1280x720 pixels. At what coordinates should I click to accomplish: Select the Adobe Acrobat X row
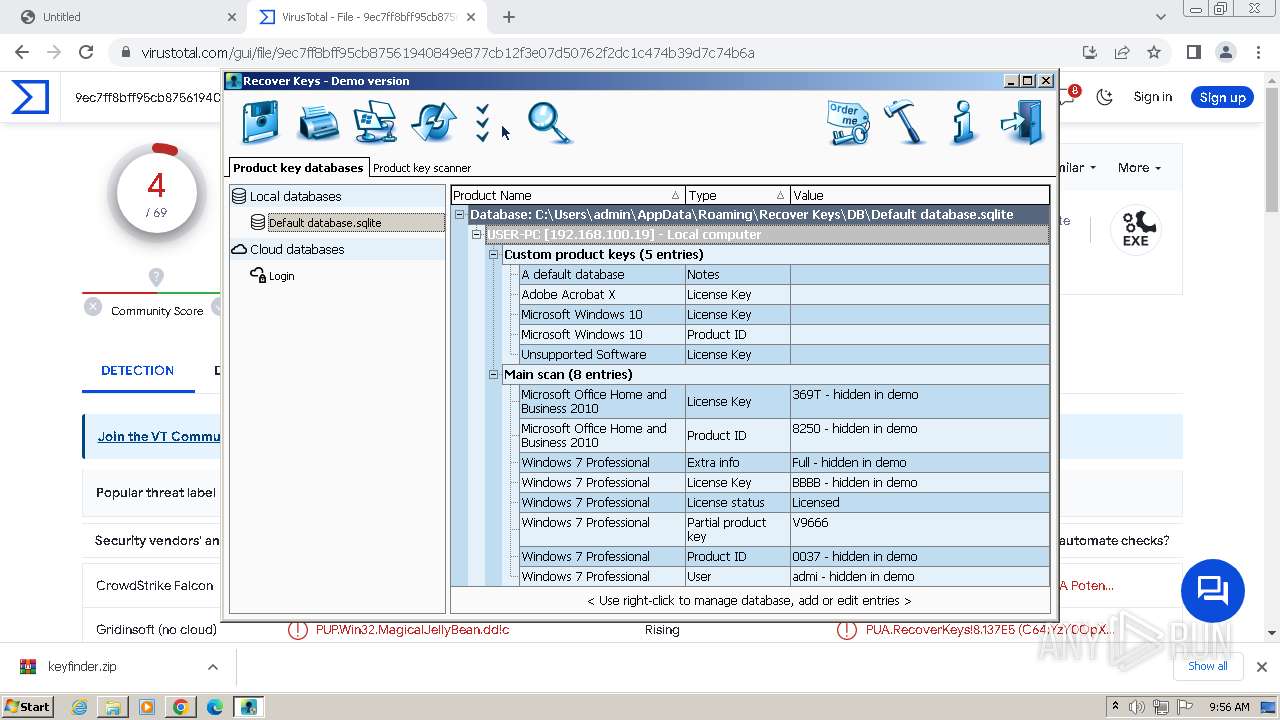784,294
